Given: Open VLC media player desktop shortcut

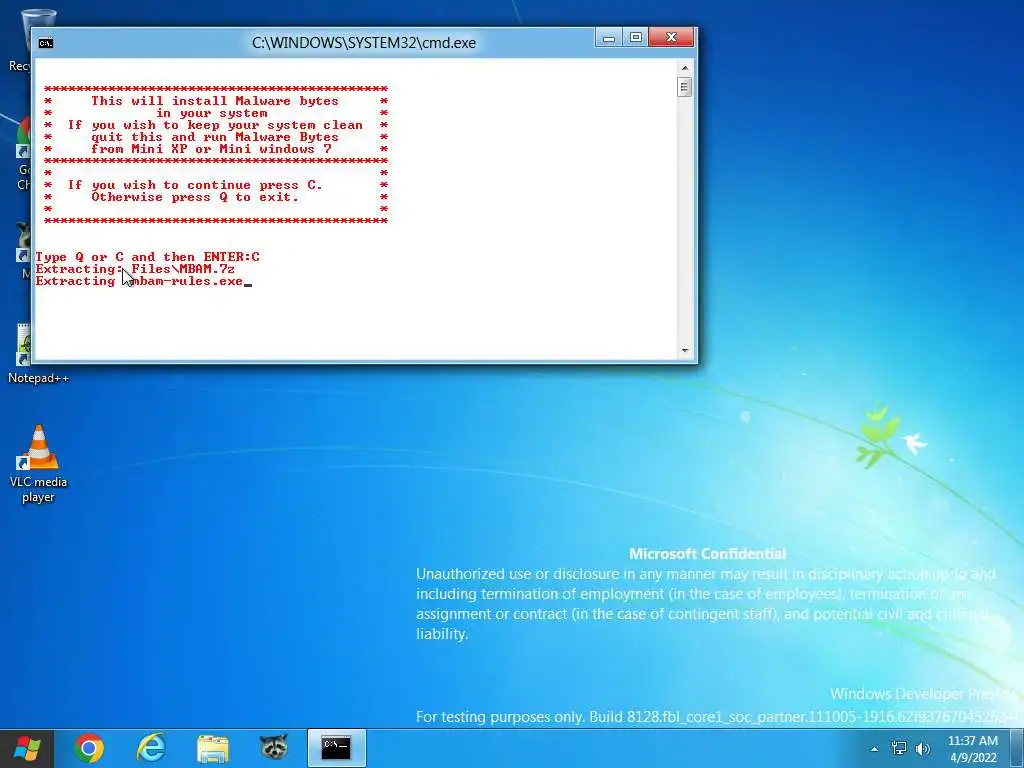Looking at the screenshot, I should click(x=38, y=464).
